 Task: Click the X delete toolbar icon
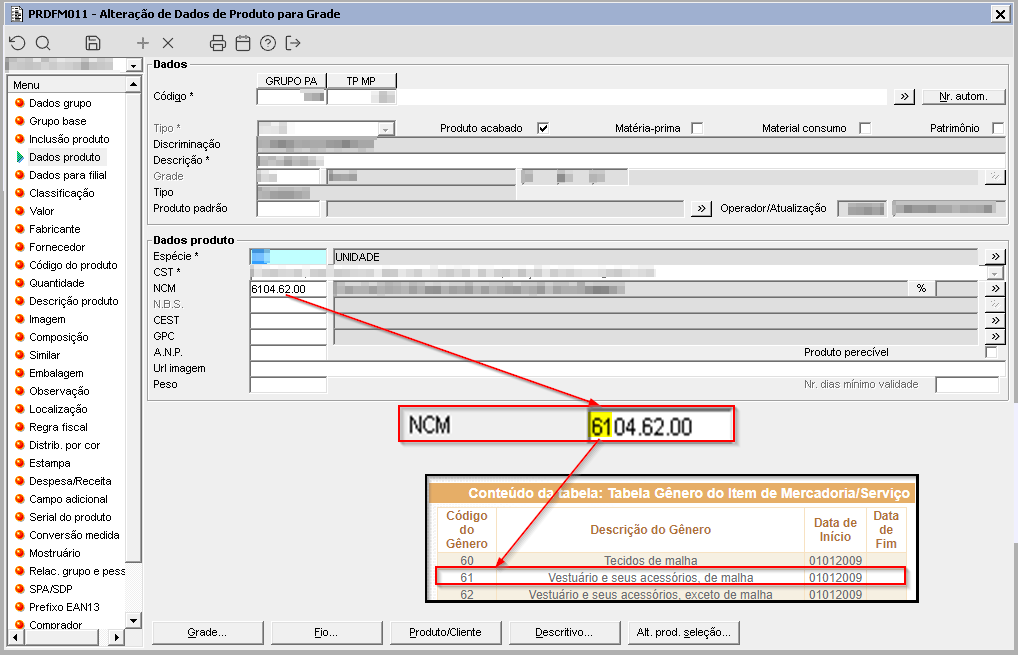coord(168,43)
